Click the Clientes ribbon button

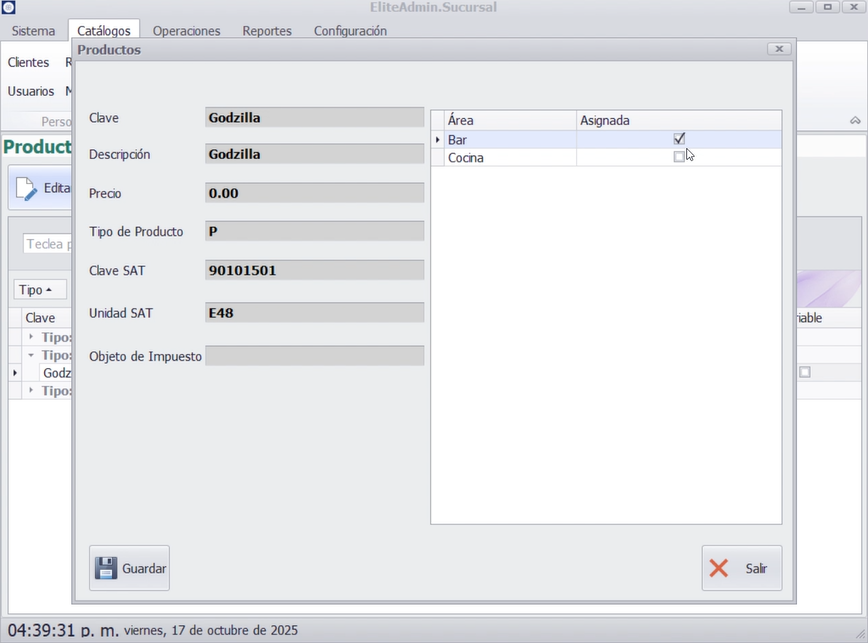coord(28,62)
